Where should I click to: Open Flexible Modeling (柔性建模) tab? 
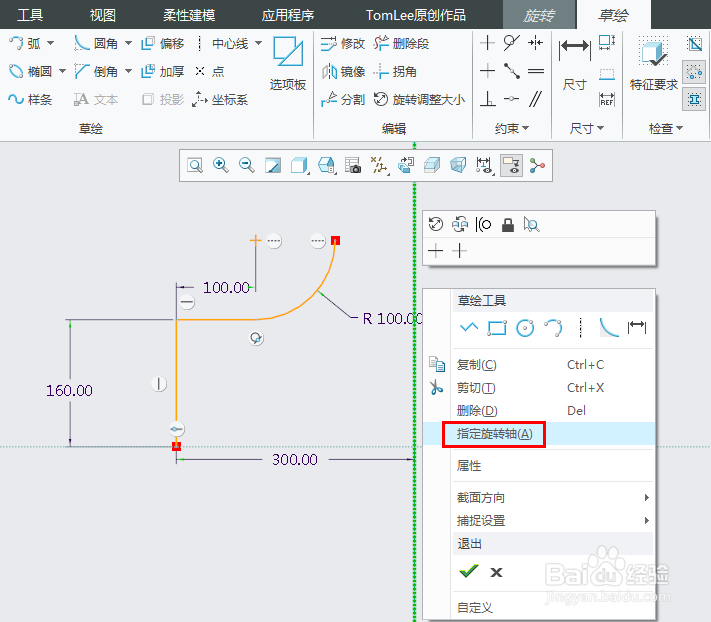coord(189,15)
